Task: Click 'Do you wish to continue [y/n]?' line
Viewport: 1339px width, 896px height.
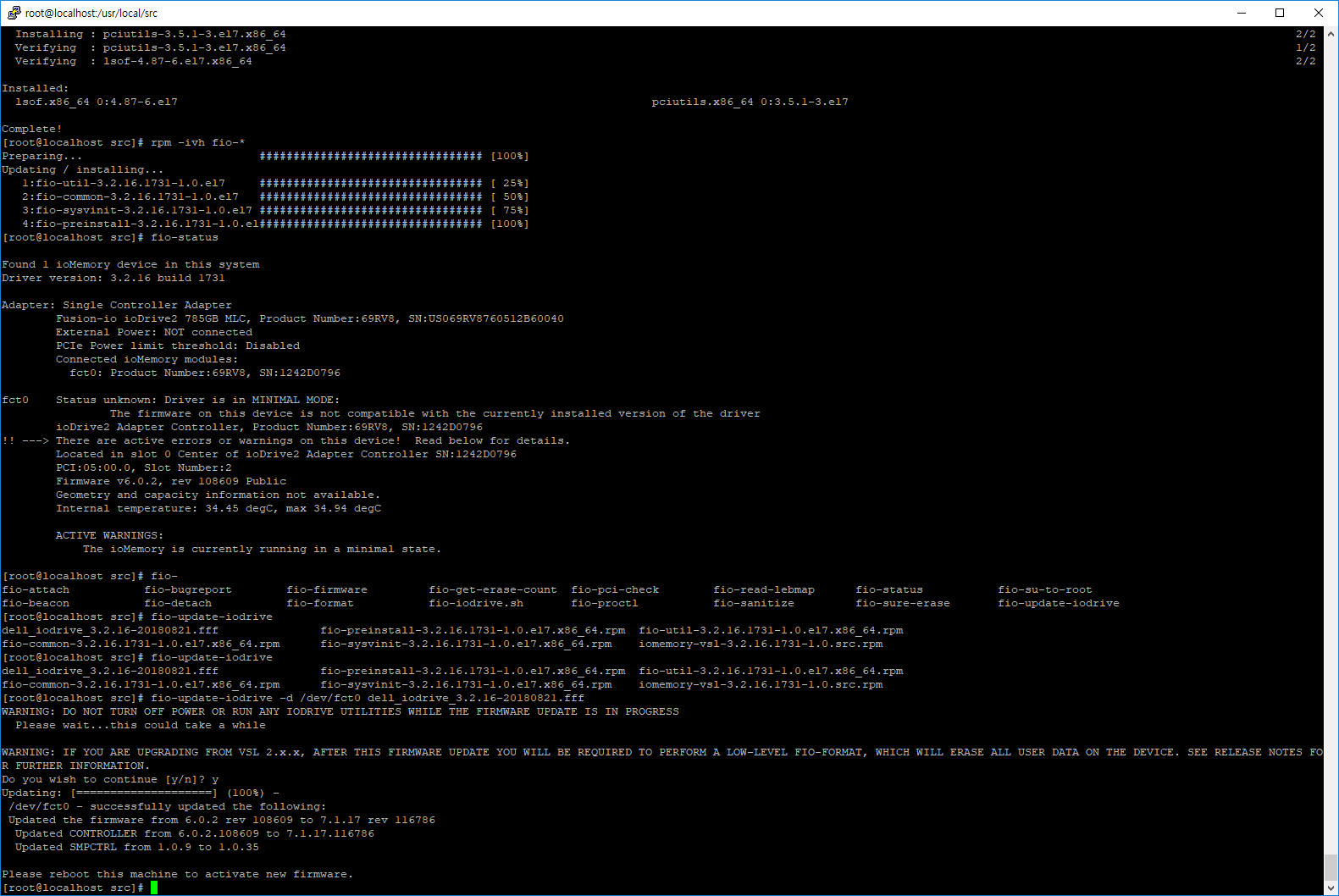Action: pyautogui.click(x=110, y=779)
